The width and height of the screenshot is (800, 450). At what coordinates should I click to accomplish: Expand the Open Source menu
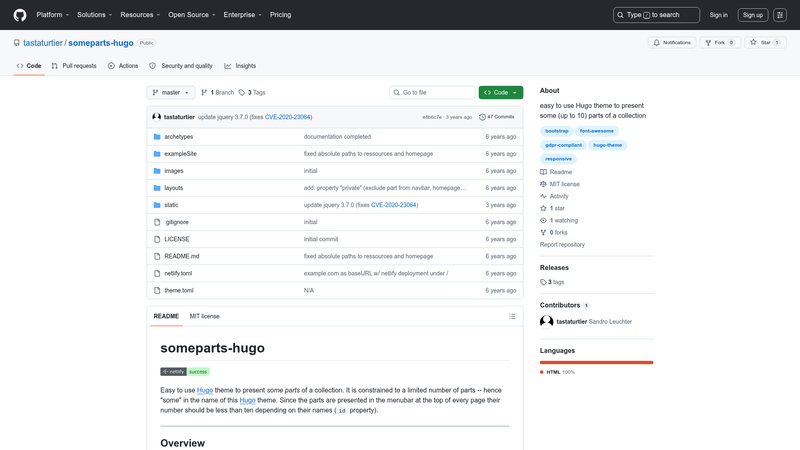(x=192, y=15)
